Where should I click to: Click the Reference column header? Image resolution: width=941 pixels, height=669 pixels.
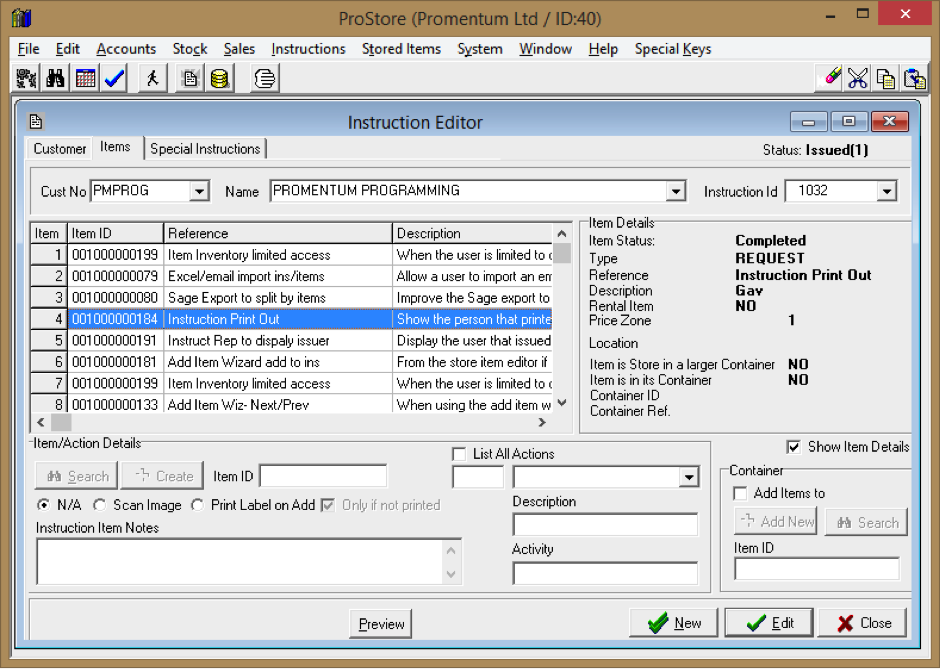(278, 233)
